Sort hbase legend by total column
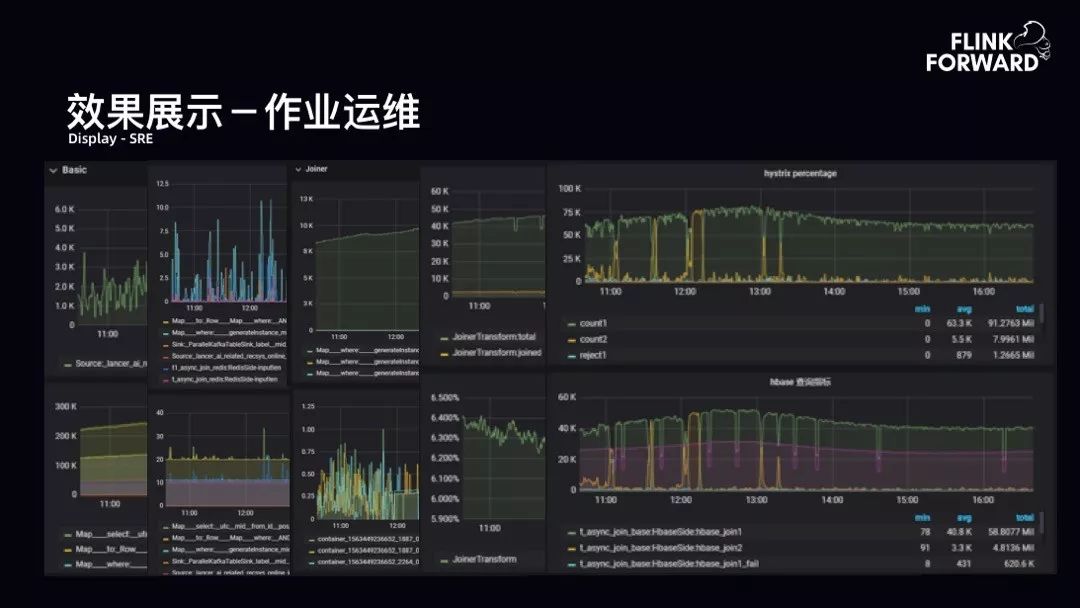Viewport: 1080px width, 608px height. coord(1024,517)
